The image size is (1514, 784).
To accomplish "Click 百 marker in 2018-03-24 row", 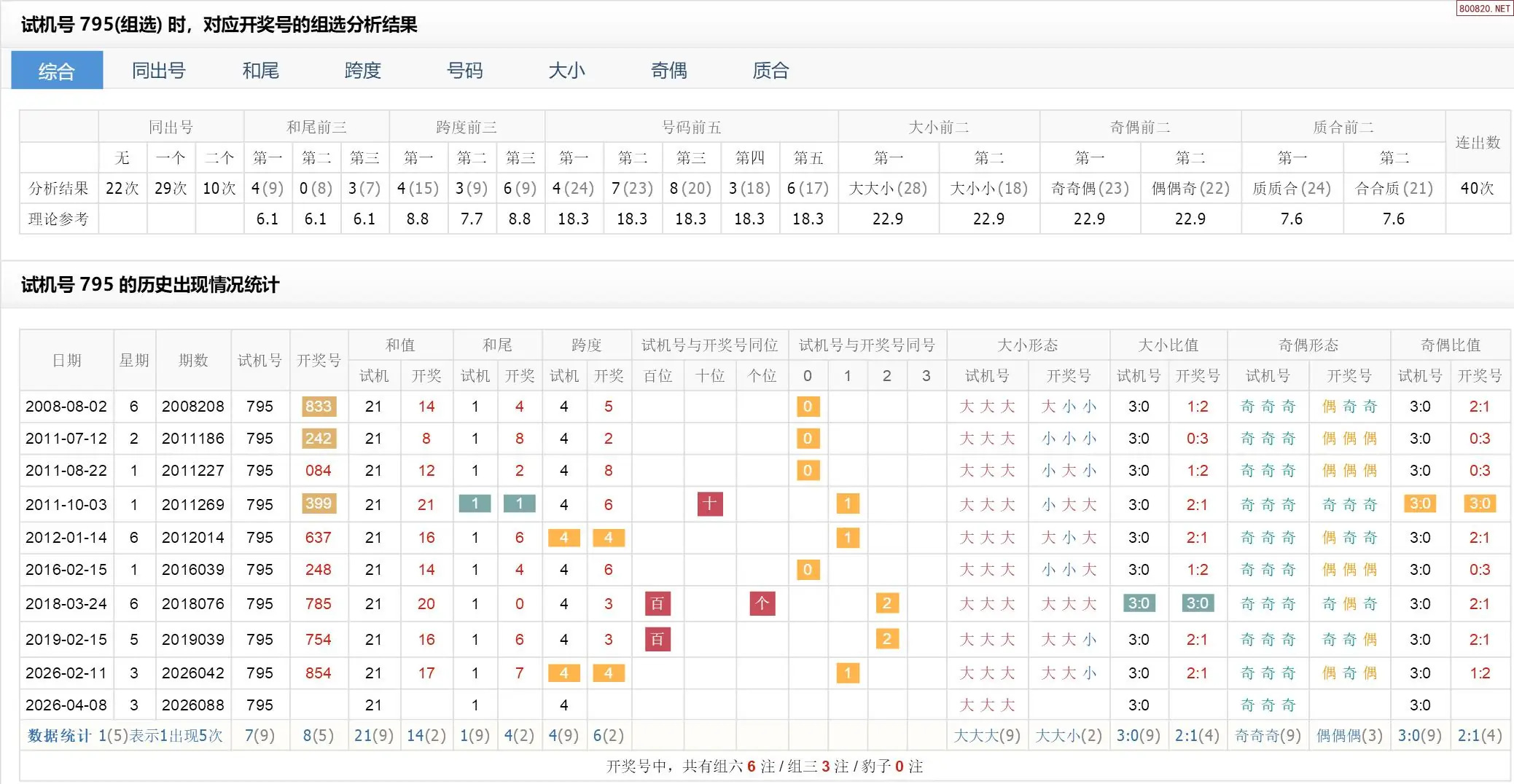I will click(658, 603).
